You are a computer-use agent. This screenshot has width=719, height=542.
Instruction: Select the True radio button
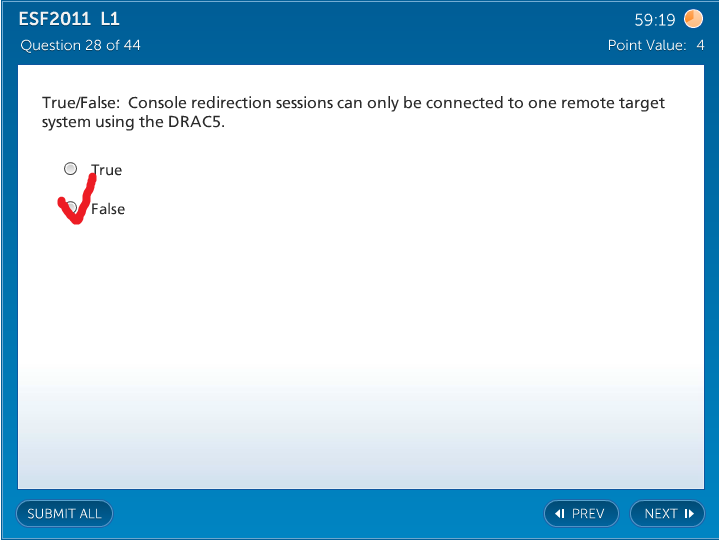70,169
